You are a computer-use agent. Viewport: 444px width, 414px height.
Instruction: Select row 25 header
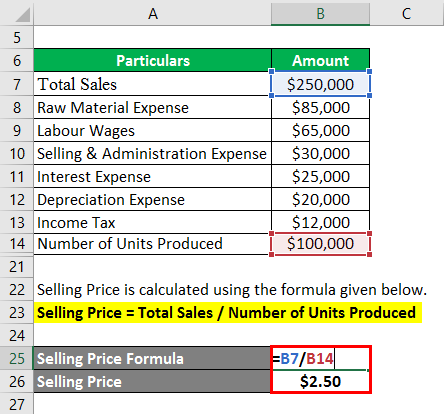click(17, 358)
